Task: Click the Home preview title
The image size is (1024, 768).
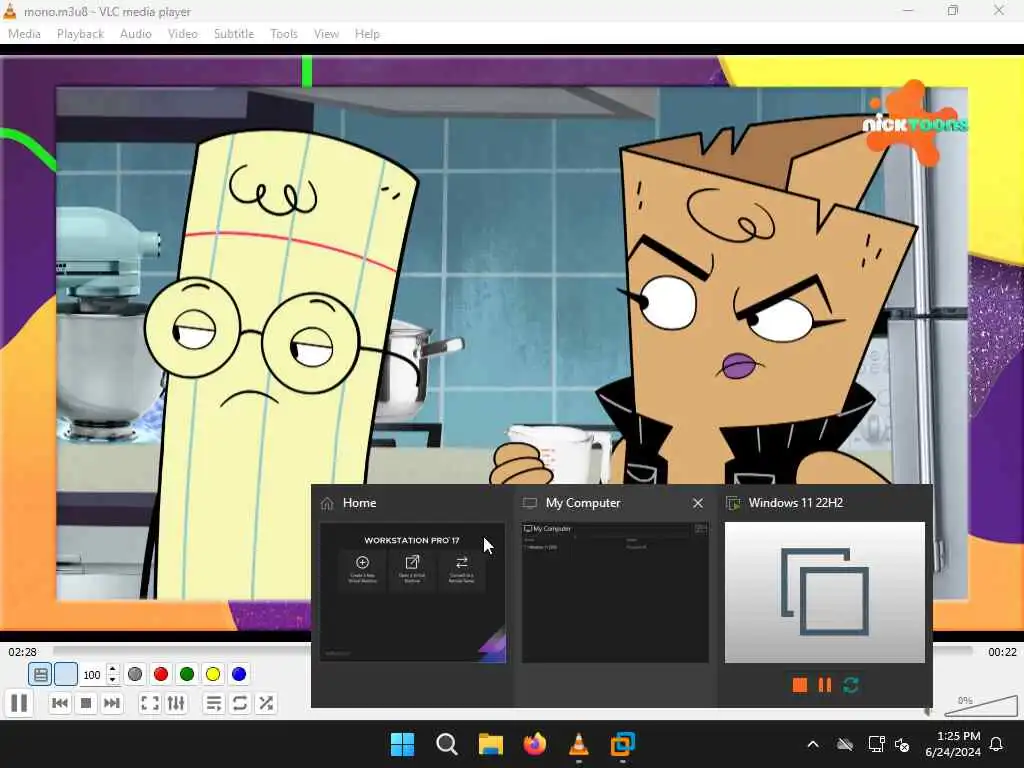Action: pyautogui.click(x=359, y=503)
